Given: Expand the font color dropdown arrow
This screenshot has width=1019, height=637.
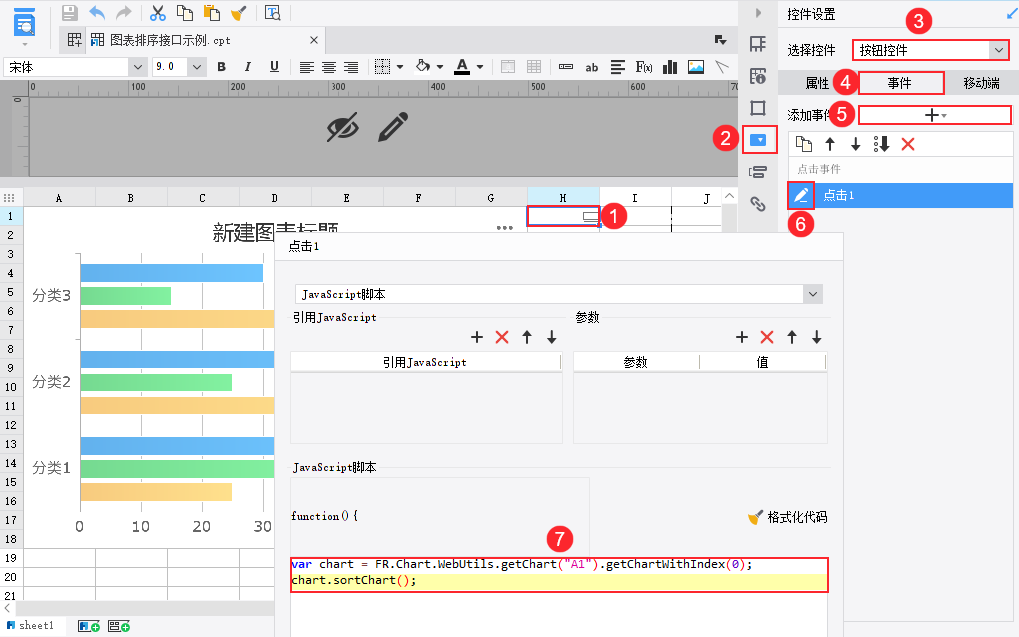Looking at the screenshot, I should point(480,67).
